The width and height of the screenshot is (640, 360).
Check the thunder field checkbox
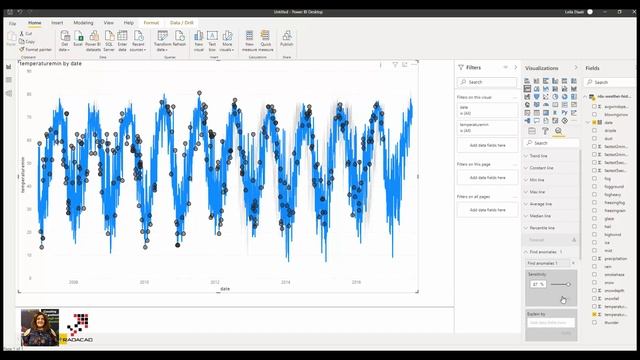pos(594,322)
